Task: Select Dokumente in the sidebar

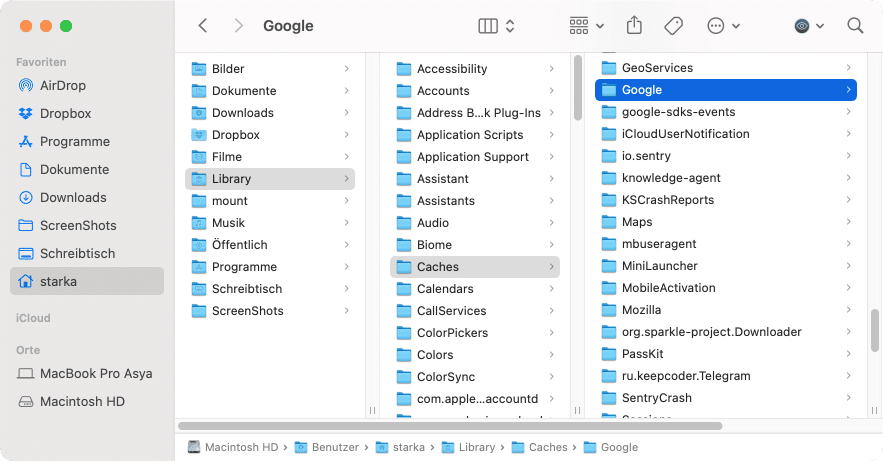Action: tap(87, 170)
